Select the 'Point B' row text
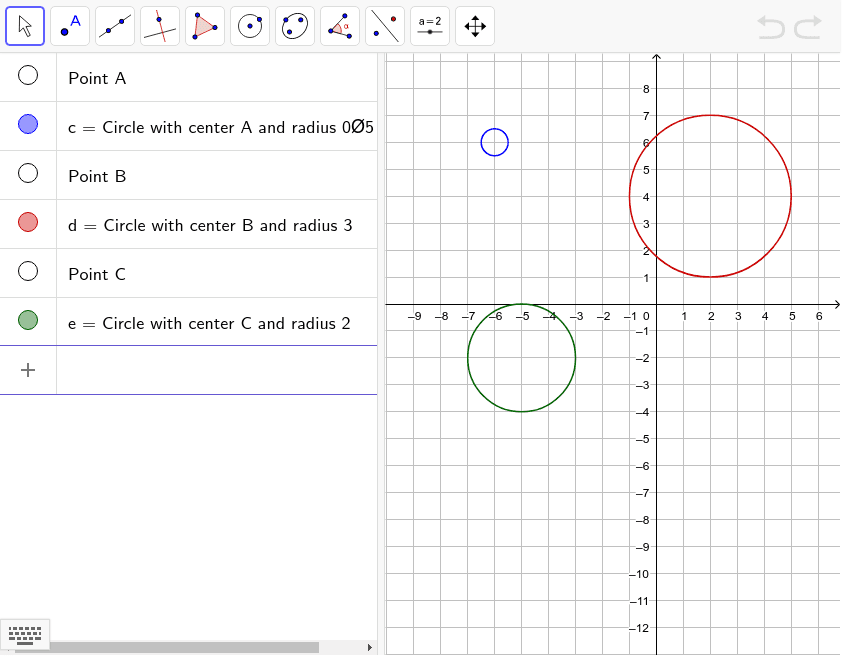Viewport: 842px width, 657px height. click(97, 176)
